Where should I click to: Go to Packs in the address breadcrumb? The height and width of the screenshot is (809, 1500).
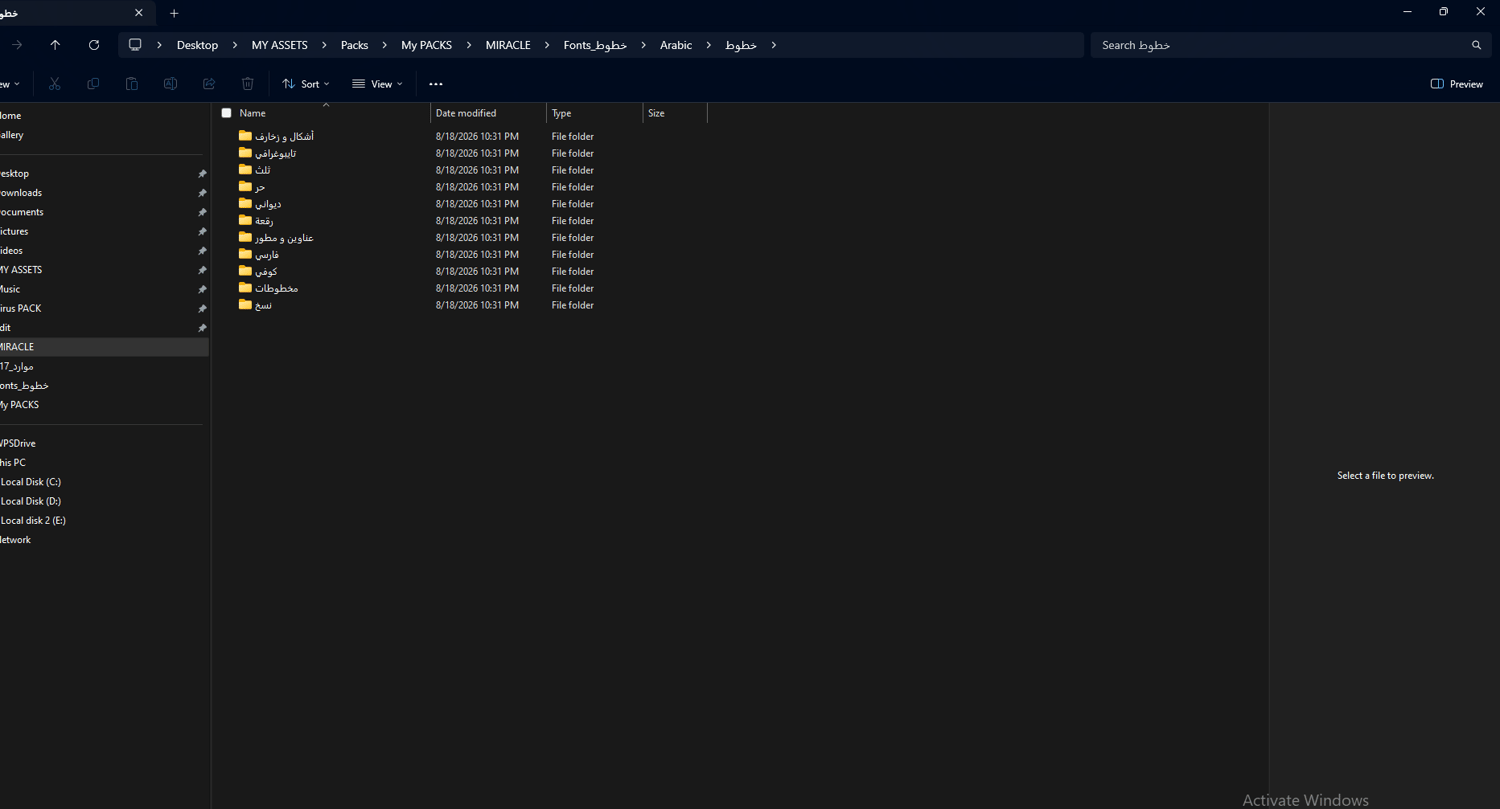click(x=354, y=45)
